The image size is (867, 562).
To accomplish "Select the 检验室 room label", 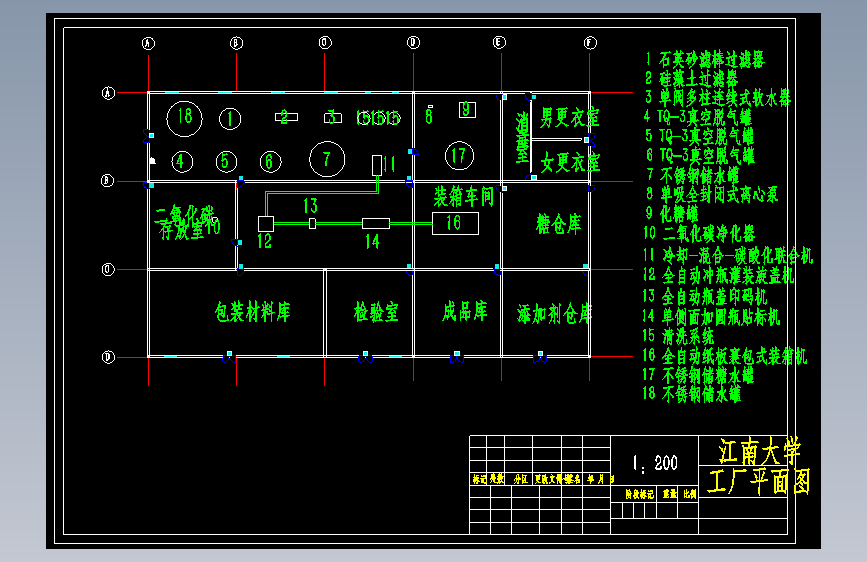I will point(376,313).
